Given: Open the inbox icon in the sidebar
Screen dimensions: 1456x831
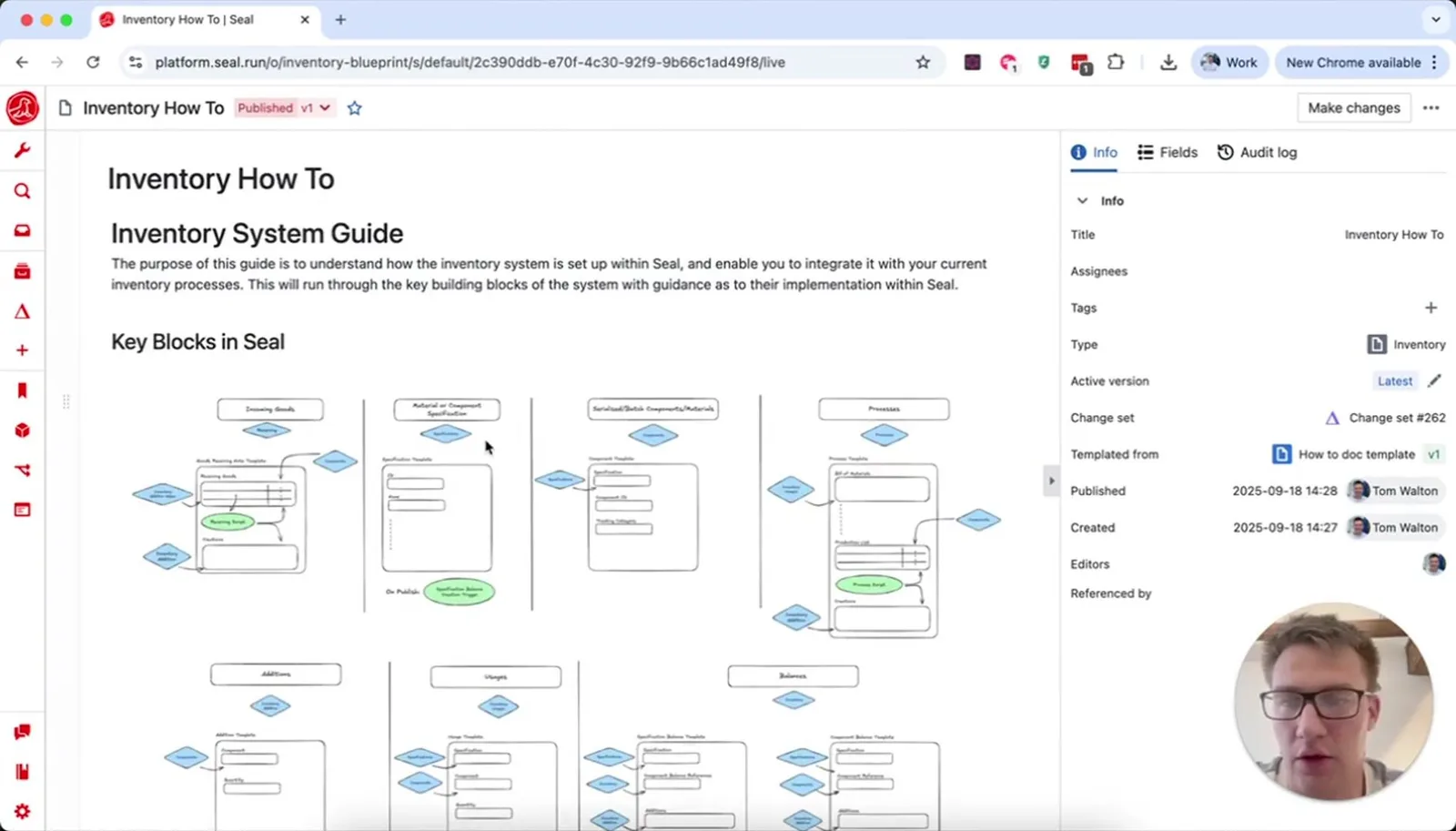Looking at the screenshot, I should pyautogui.click(x=23, y=231).
